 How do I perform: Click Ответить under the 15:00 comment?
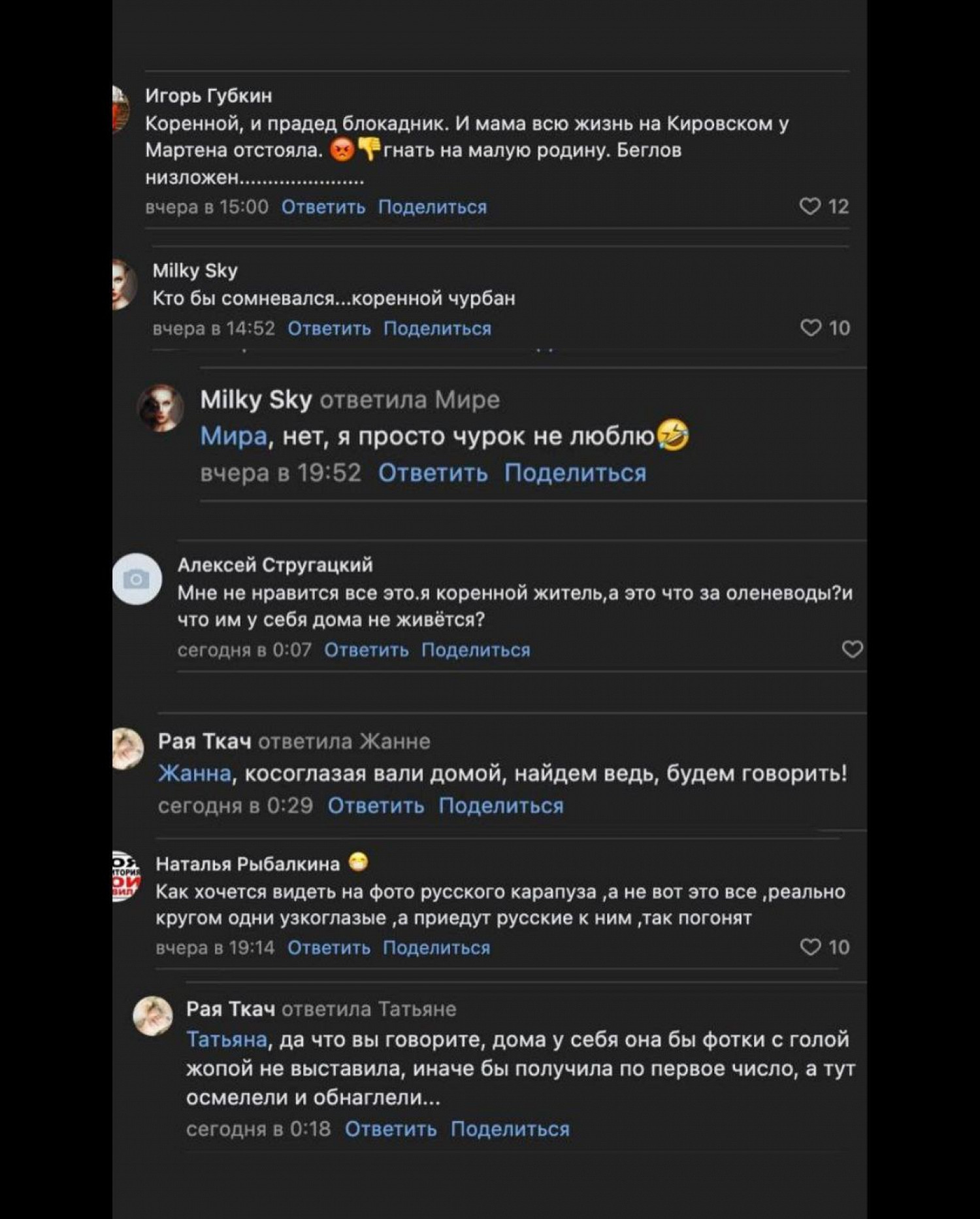pos(323,207)
